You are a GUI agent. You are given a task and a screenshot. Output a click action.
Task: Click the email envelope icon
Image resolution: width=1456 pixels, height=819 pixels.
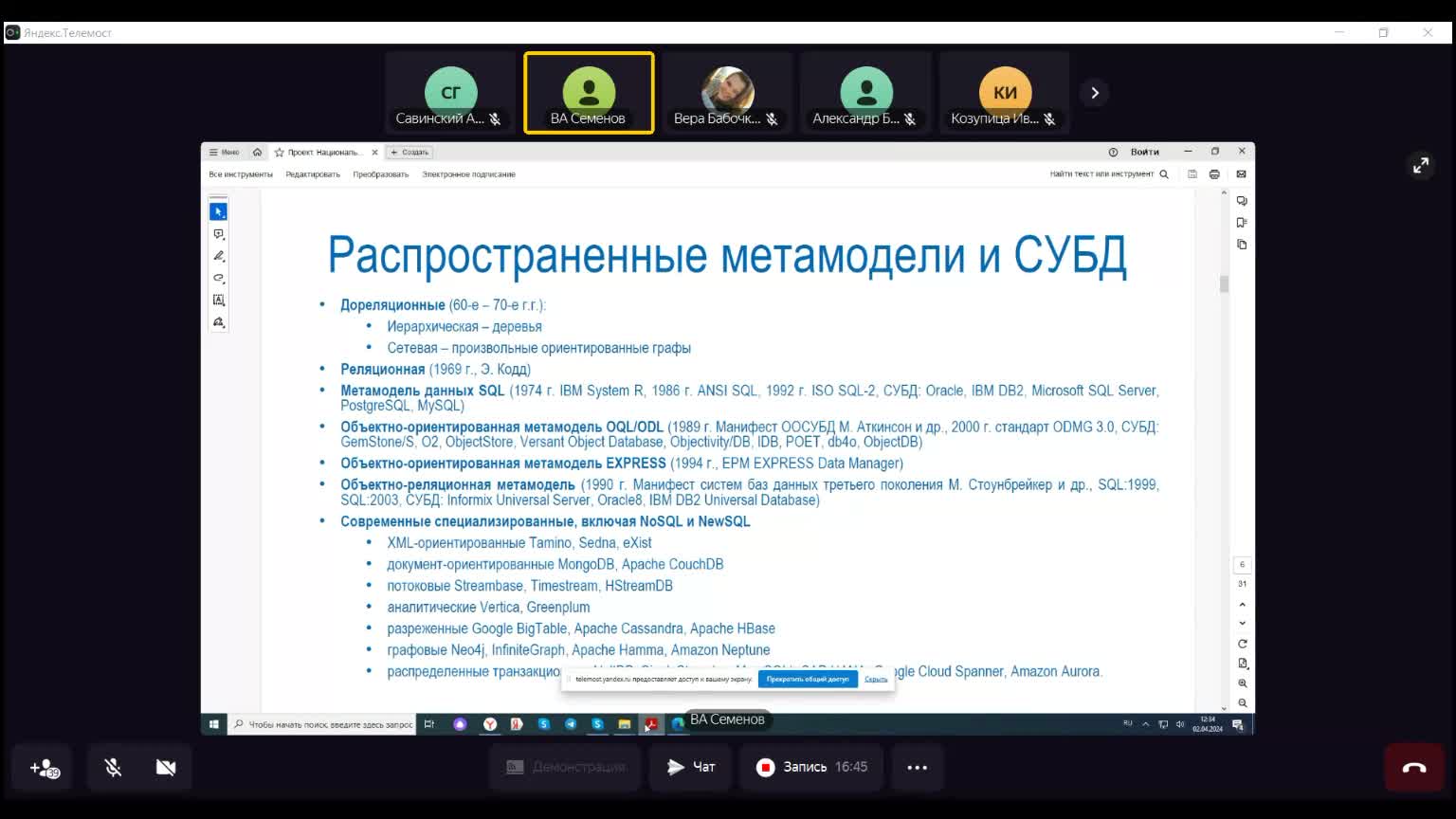coord(1241,174)
